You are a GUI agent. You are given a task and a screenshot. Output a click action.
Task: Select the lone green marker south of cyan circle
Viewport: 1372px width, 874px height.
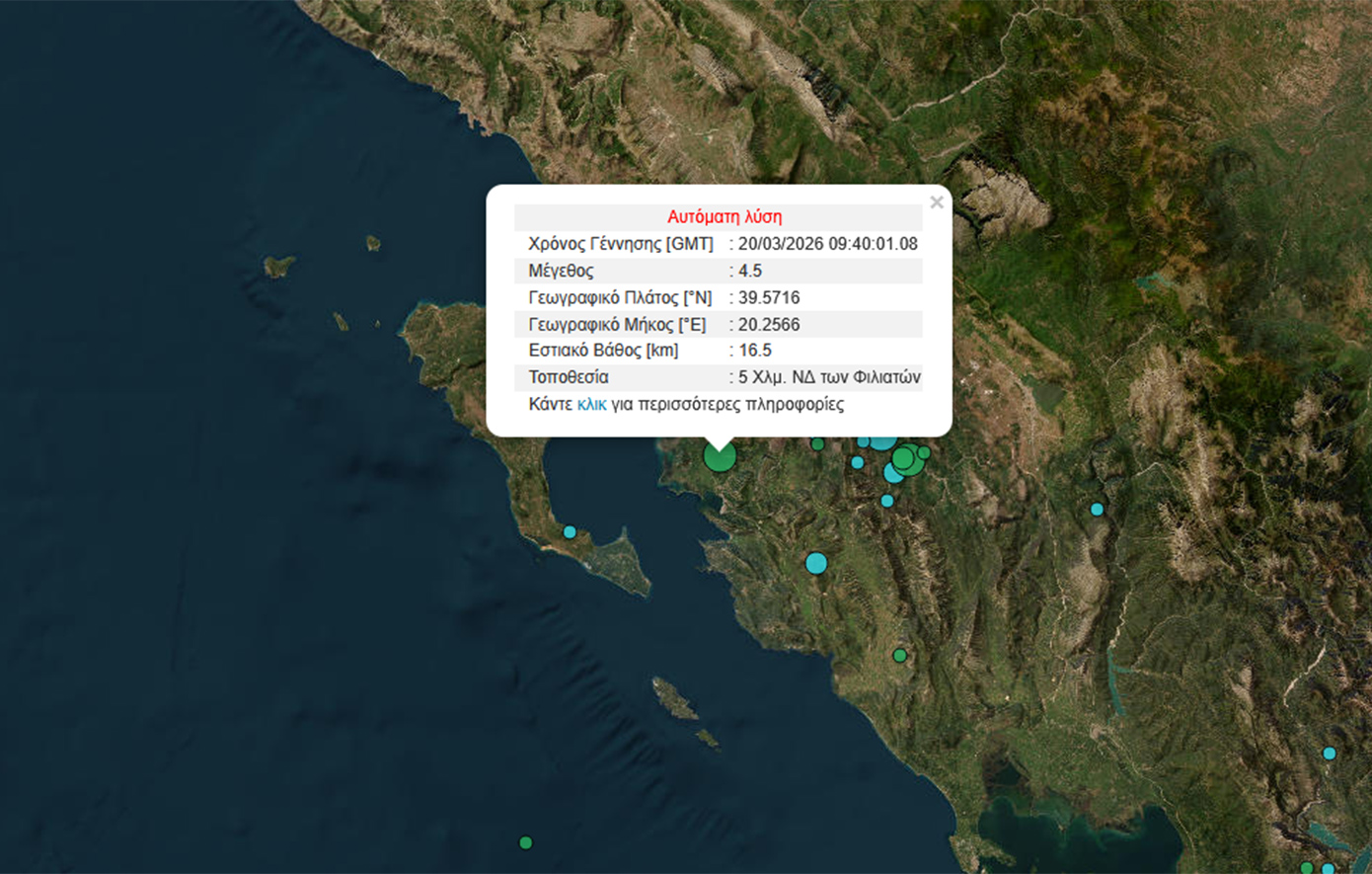tap(899, 655)
